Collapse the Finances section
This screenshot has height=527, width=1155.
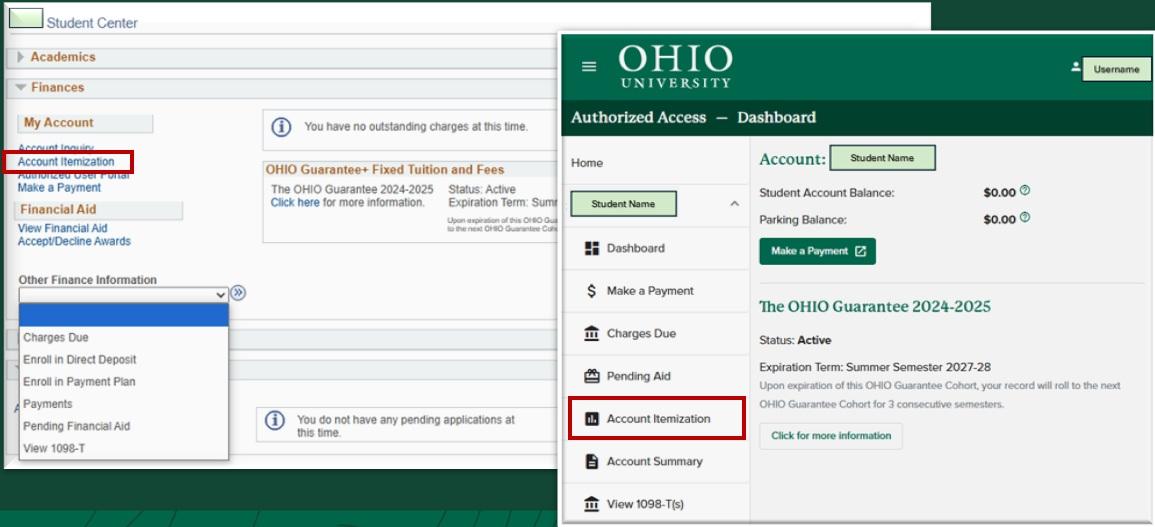click(21, 87)
